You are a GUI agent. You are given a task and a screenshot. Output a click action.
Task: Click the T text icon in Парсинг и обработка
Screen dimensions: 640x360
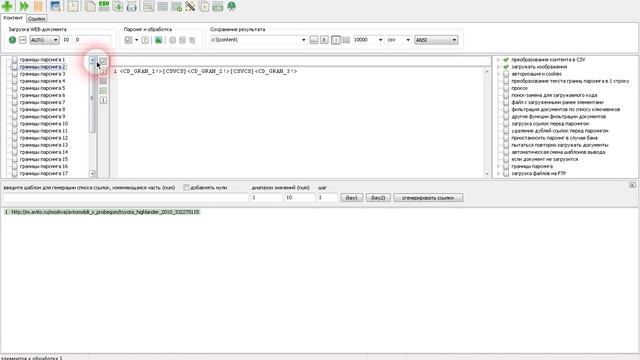[x=145, y=40]
